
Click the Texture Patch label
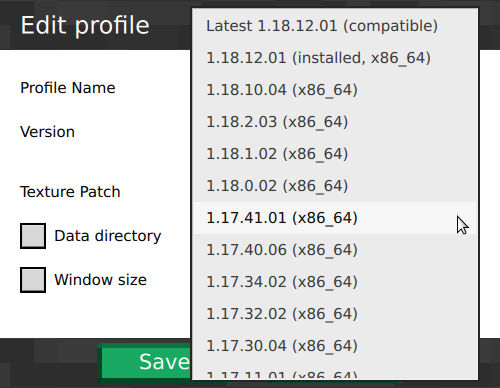[x=70, y=192]
